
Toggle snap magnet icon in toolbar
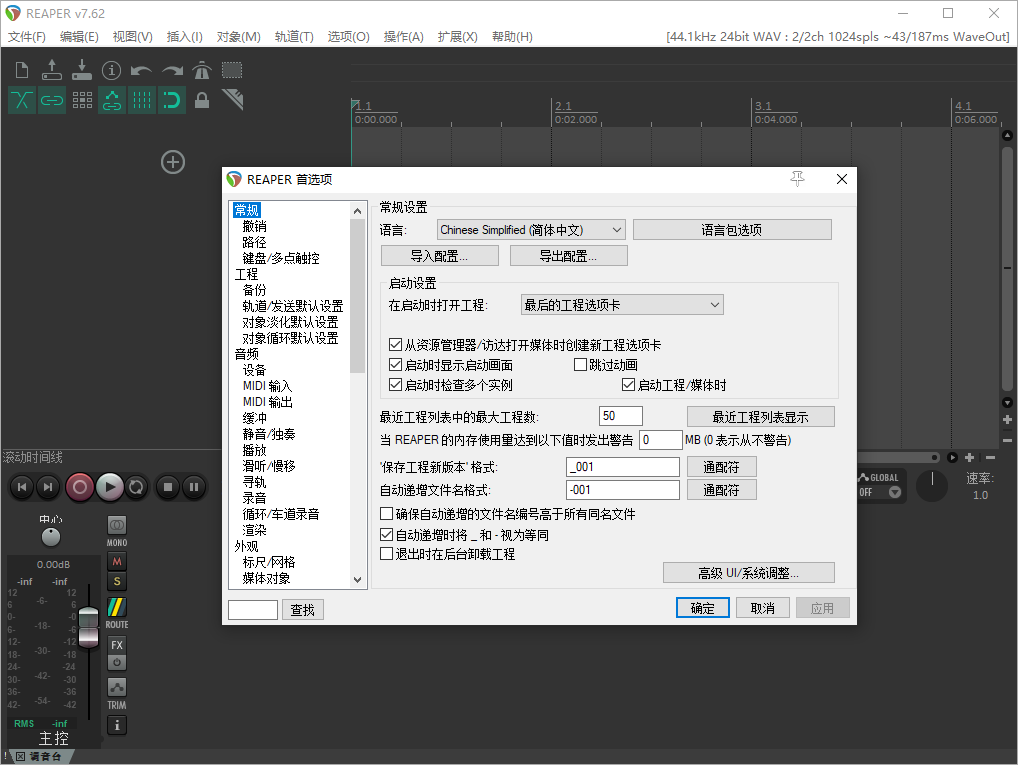click(x=172, y=100)
